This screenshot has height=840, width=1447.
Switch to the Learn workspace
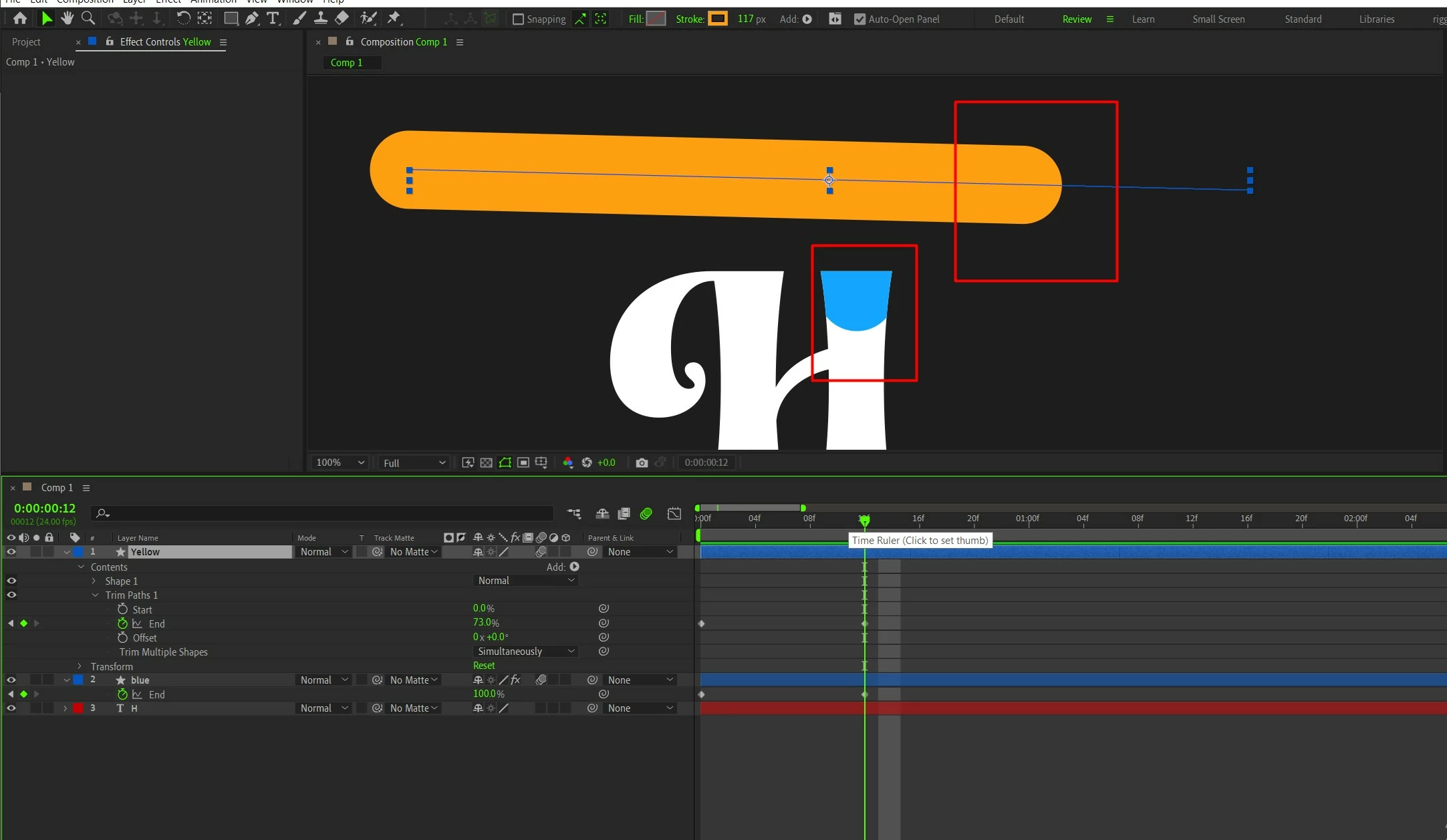(x=1143, y=19)
